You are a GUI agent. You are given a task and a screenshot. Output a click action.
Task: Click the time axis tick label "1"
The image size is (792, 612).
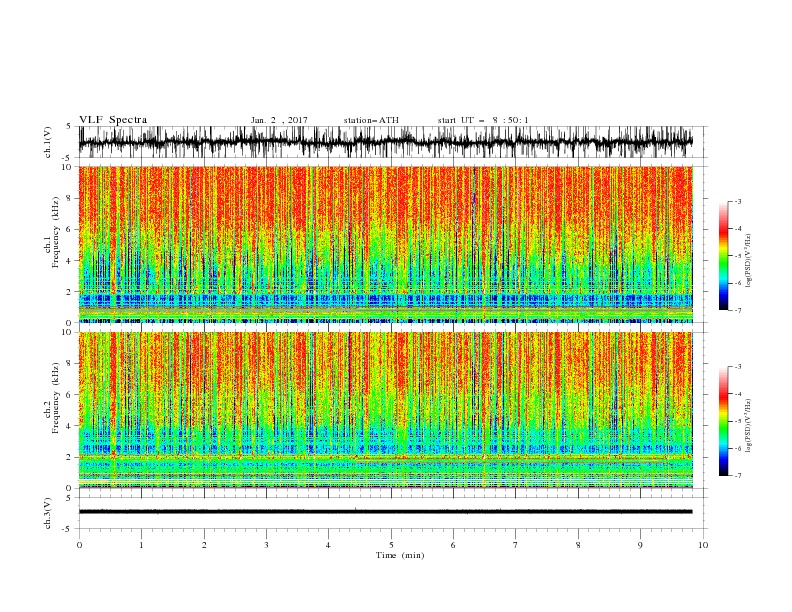(141, 545)
